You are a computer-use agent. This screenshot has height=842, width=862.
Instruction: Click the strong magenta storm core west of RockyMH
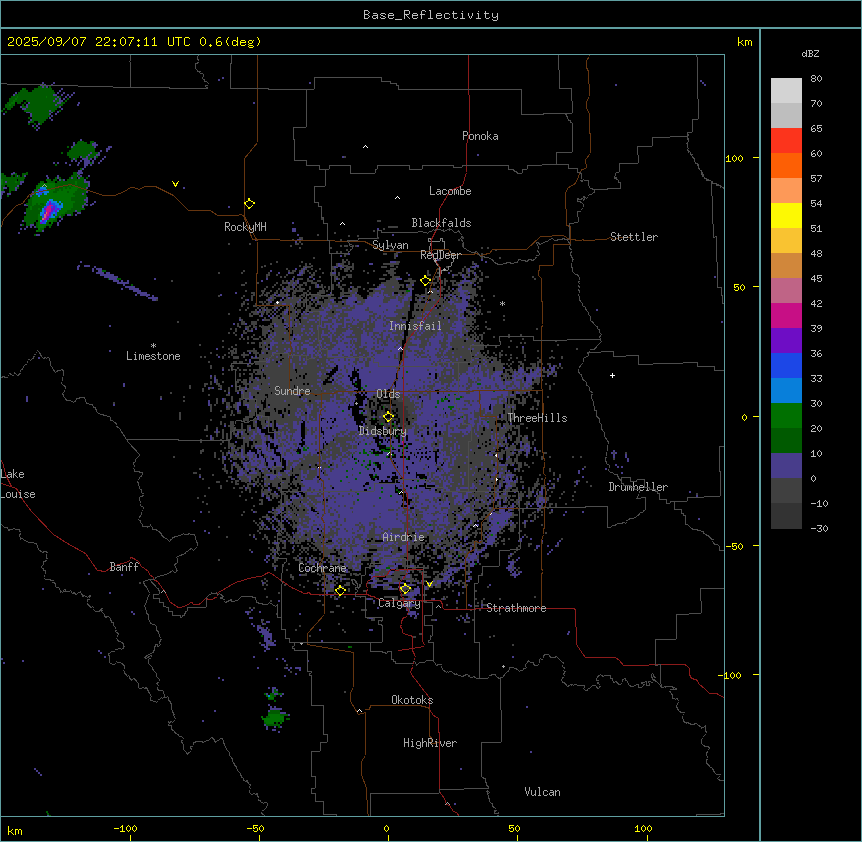[x=50, y=210]
